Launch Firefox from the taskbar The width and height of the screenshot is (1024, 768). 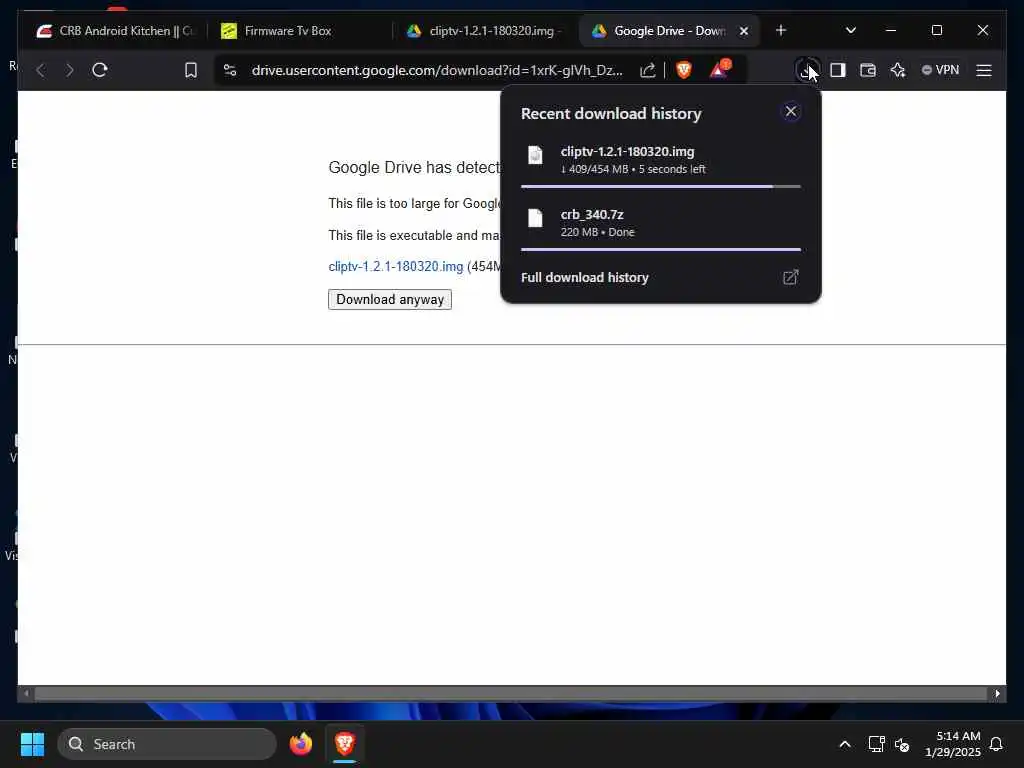tap(300, 744)
